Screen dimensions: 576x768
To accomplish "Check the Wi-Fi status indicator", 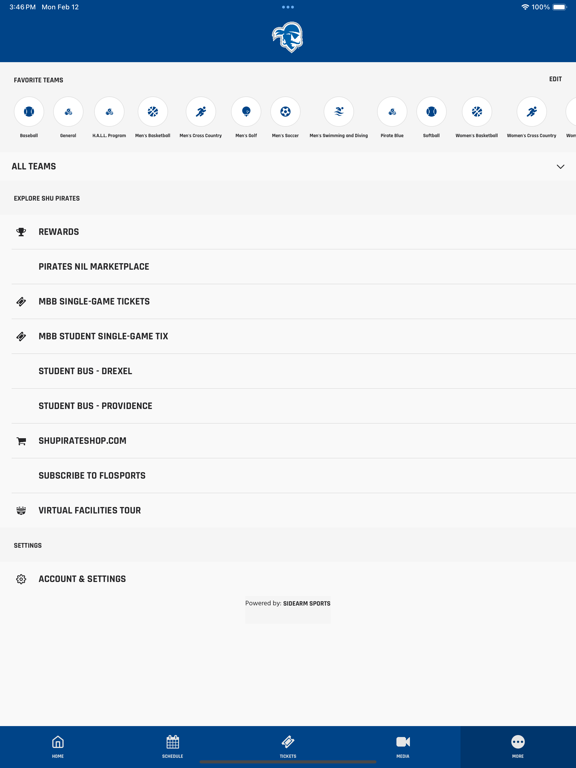I will pos(525,7).
